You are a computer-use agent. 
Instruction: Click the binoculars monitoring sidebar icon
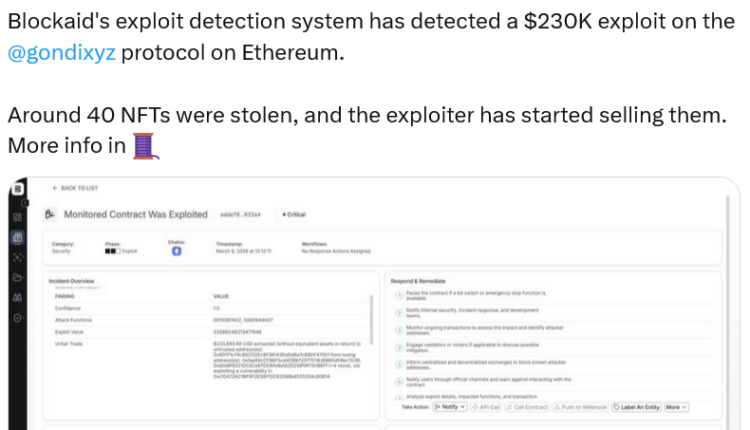[x=18, y=297]
